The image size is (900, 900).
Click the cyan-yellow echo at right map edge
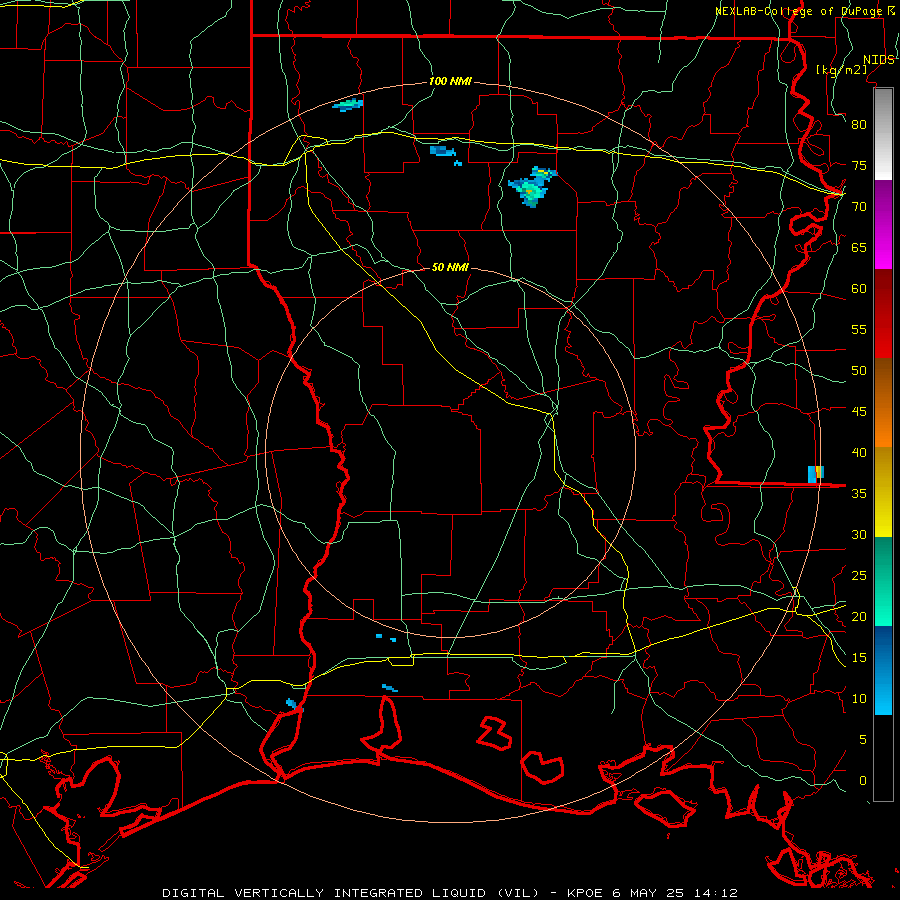coord(816,474)
